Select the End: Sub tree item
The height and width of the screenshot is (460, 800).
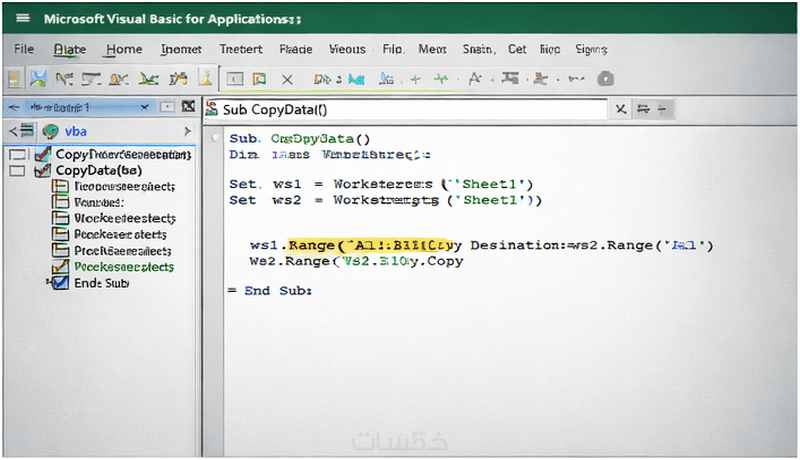(102, 283)
